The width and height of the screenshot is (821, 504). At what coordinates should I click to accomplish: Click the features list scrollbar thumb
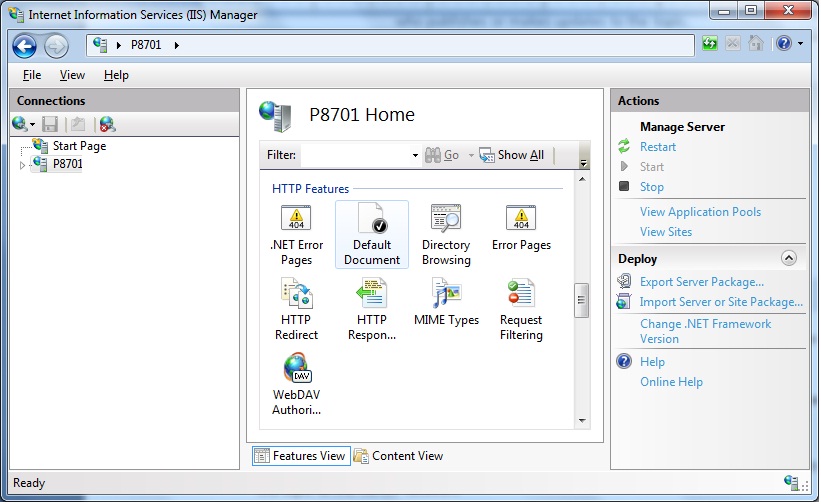(x=582, y=300)
